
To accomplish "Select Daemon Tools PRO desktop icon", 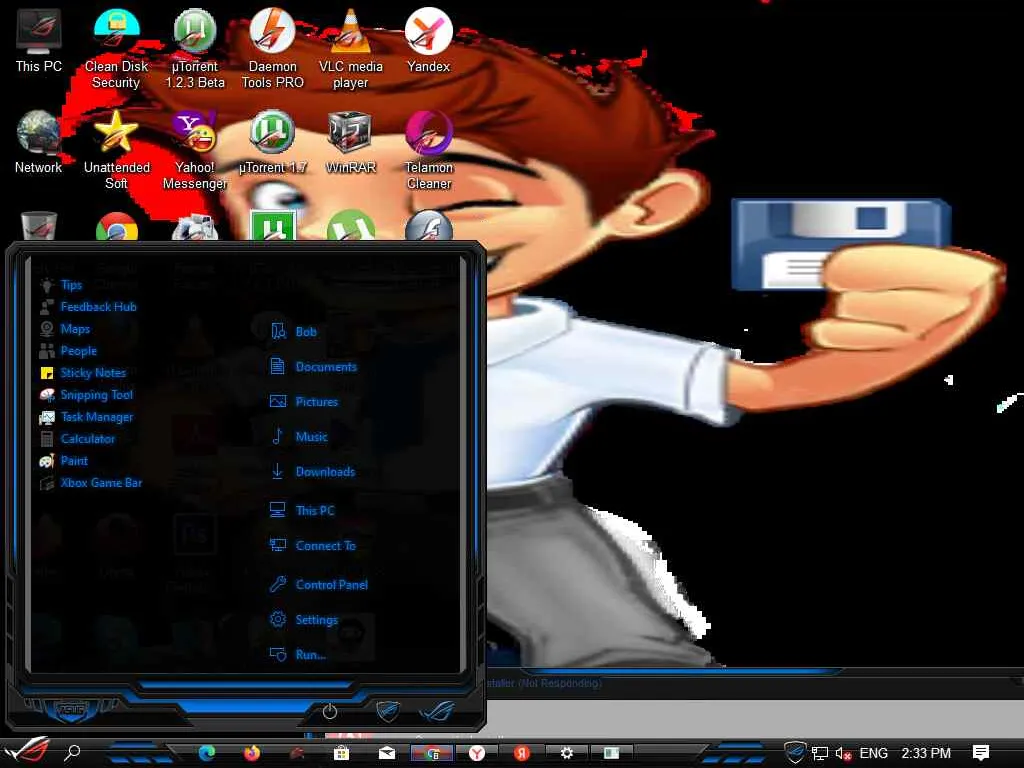I will (x=272, y=48).
